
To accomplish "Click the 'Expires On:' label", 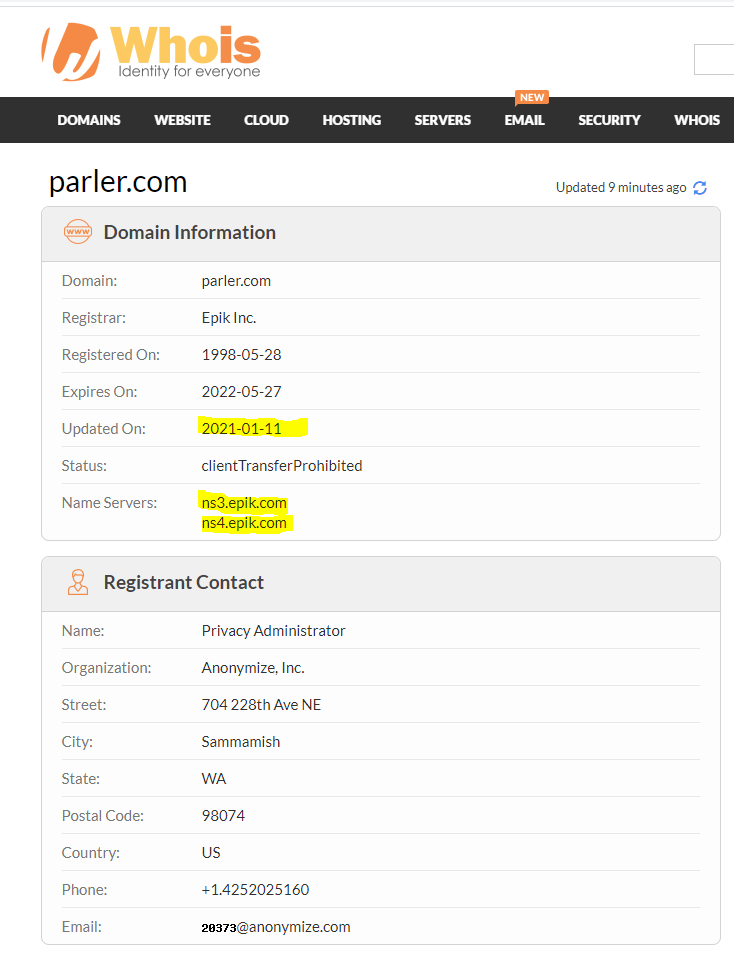I will pos(100,392).
